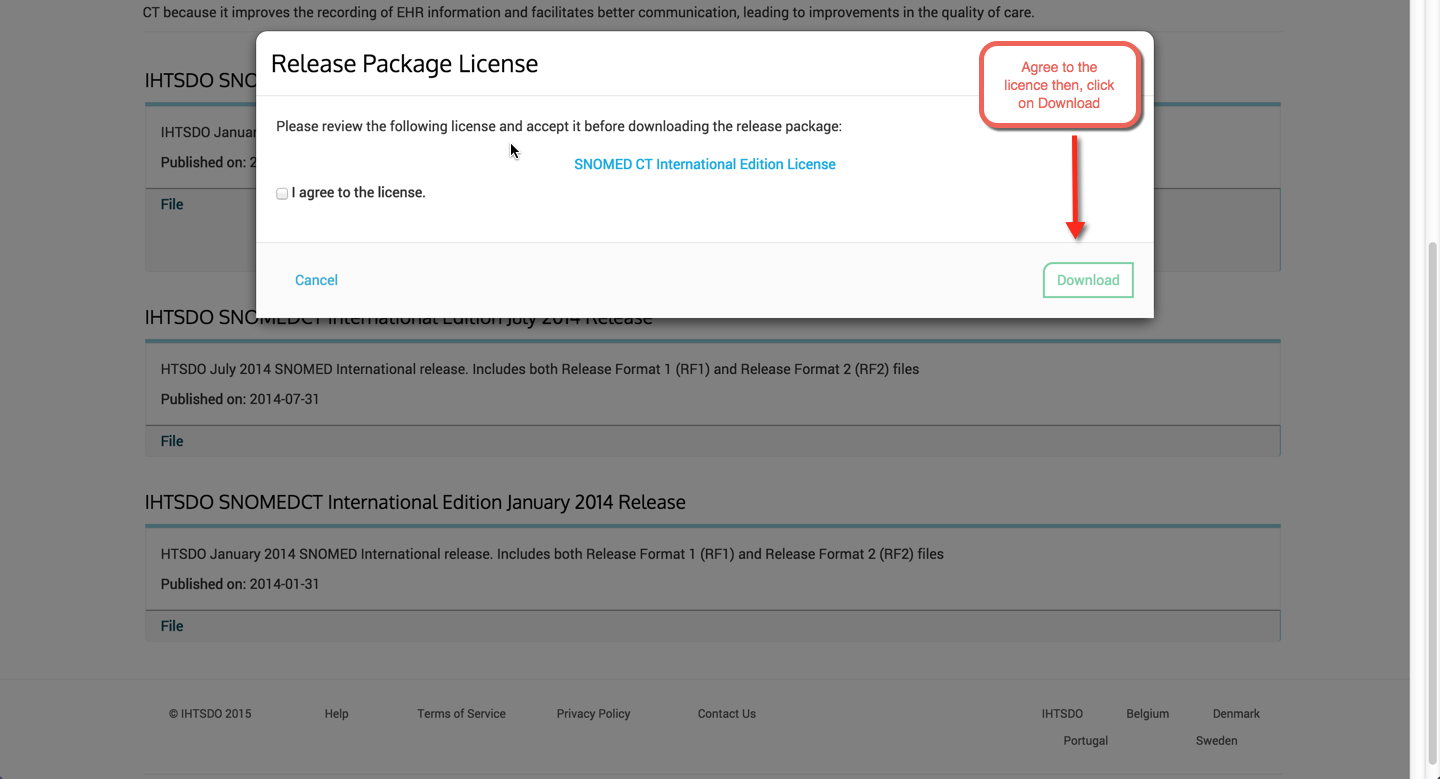Open the Contact Us footer link
Viewport: 1440px width, 779px height.
point(727,714)
